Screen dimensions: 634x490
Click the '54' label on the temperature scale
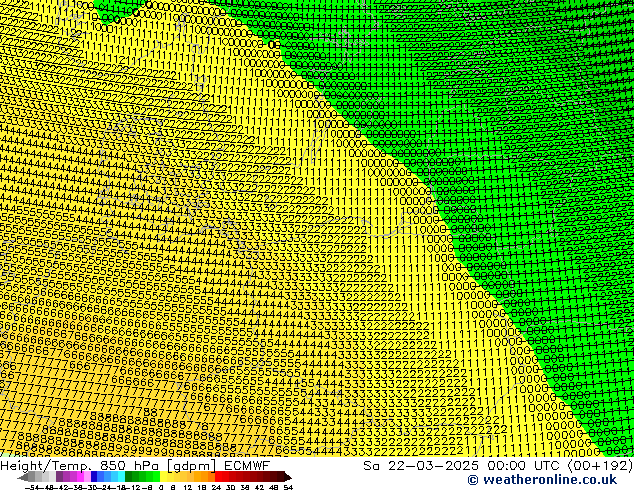(288, 488)
